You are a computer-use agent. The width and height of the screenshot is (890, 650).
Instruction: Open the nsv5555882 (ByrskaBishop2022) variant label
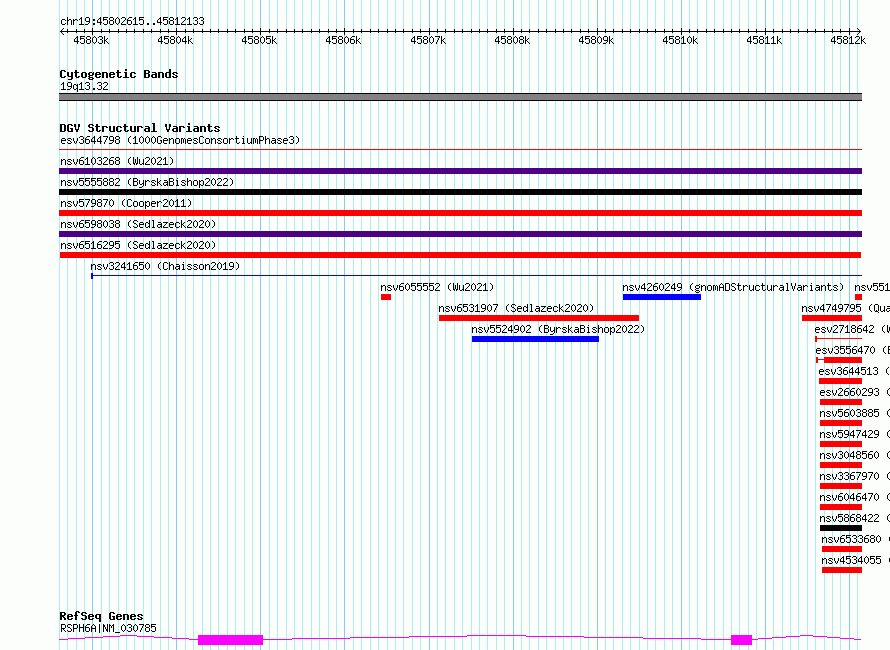147,182
